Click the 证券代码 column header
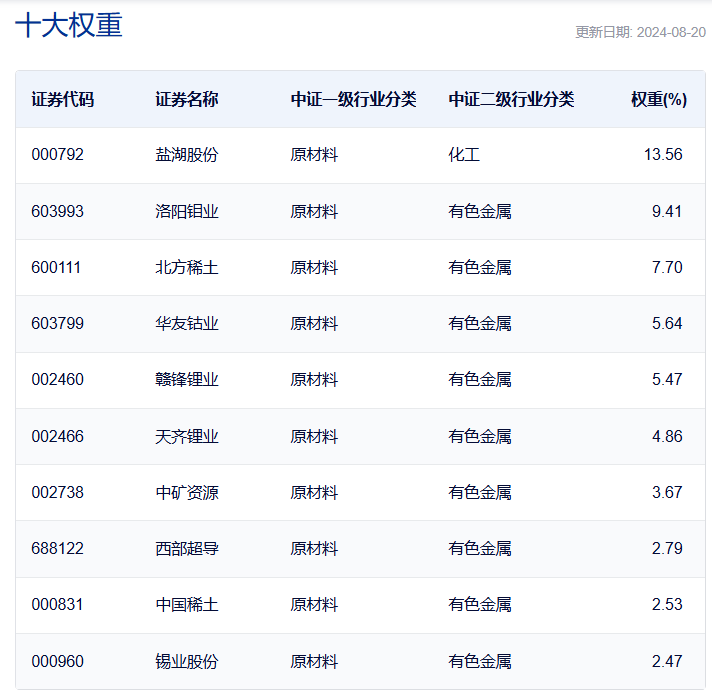This screenshot has height=698, width=712. 62,99
